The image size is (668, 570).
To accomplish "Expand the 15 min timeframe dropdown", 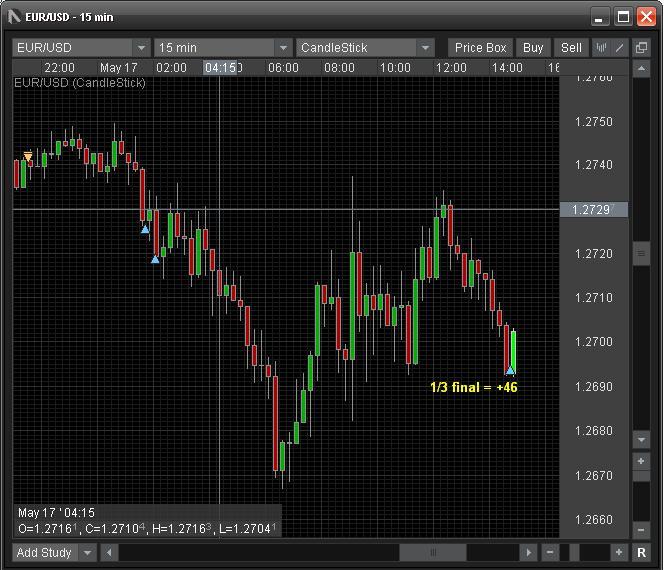I will point(282,47).
